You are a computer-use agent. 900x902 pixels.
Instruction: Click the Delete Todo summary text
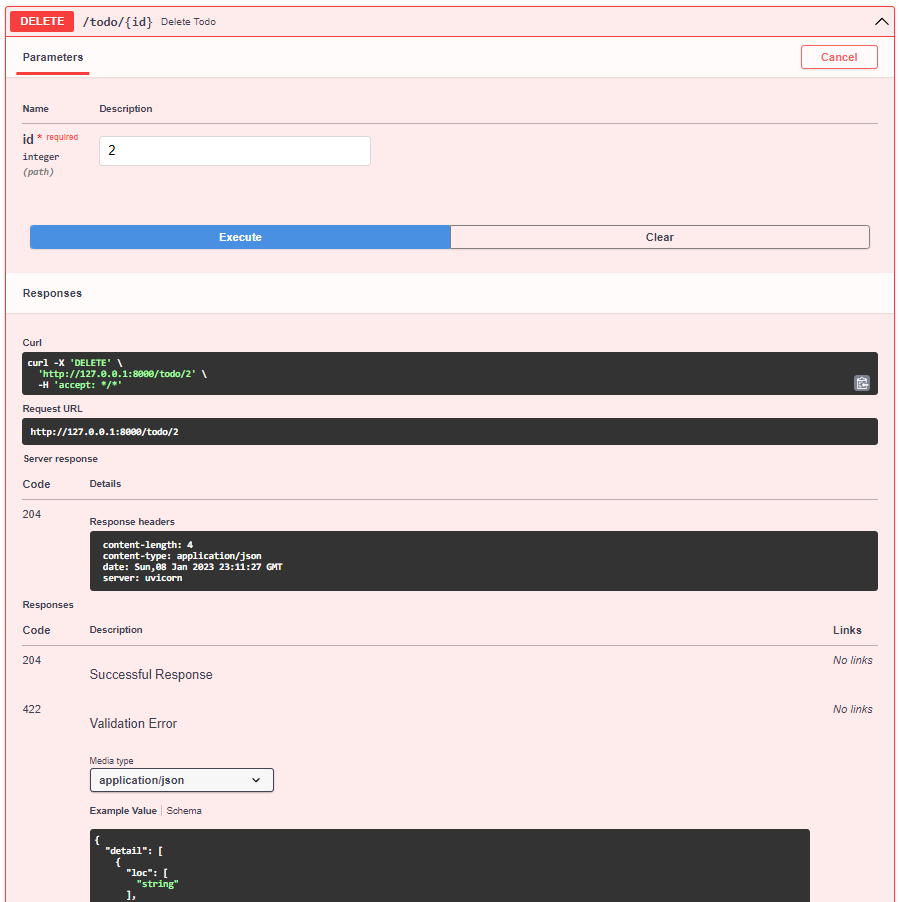pyautogui.click(x=188, y=22)
